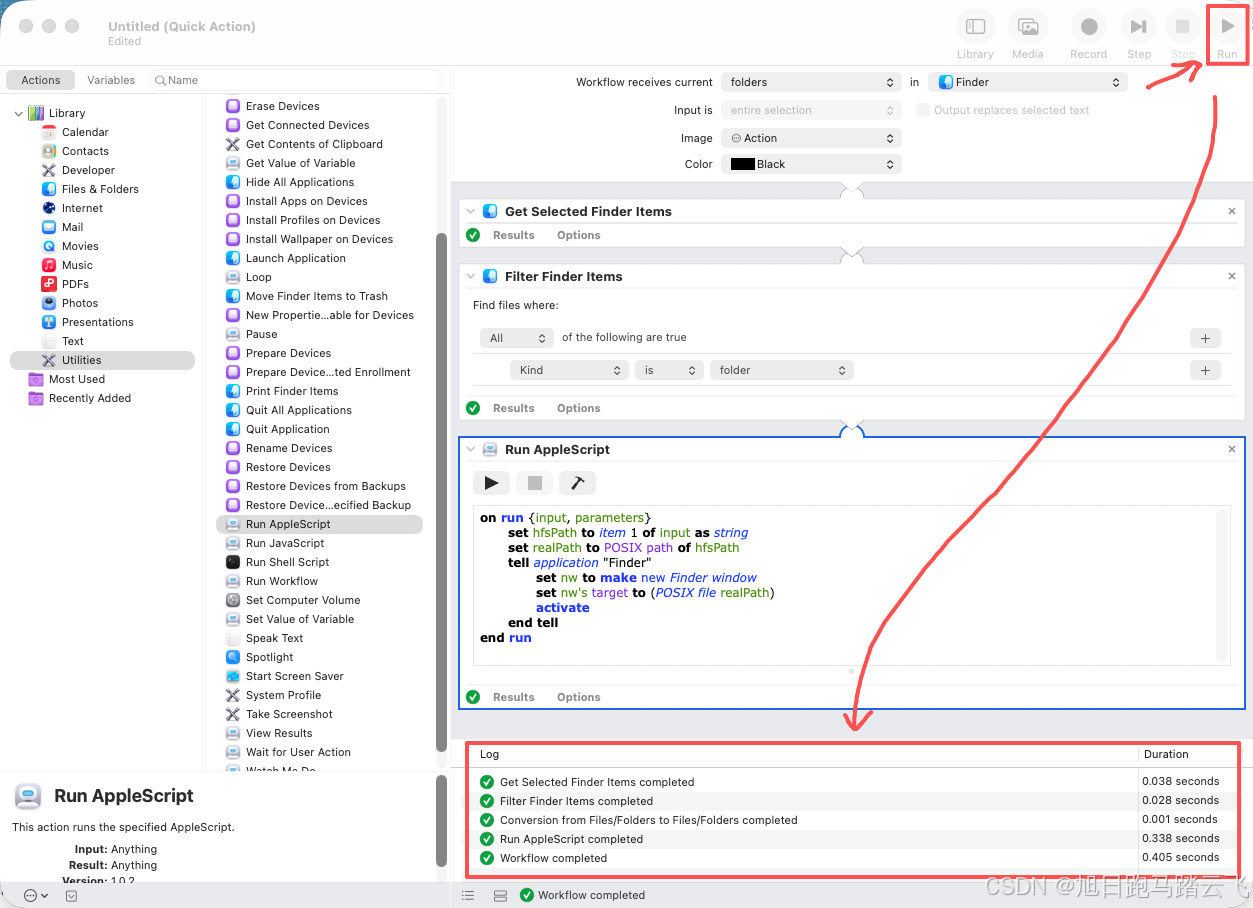Show Results of Get Selected Finder Items
Viewport: 1253px width, 908px height.
point(514,235)
